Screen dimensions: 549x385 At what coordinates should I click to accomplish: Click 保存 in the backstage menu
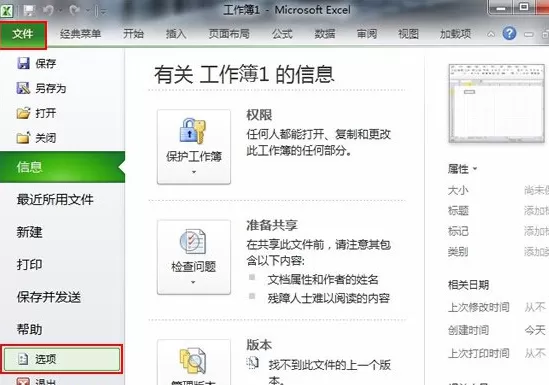point(36,63)
